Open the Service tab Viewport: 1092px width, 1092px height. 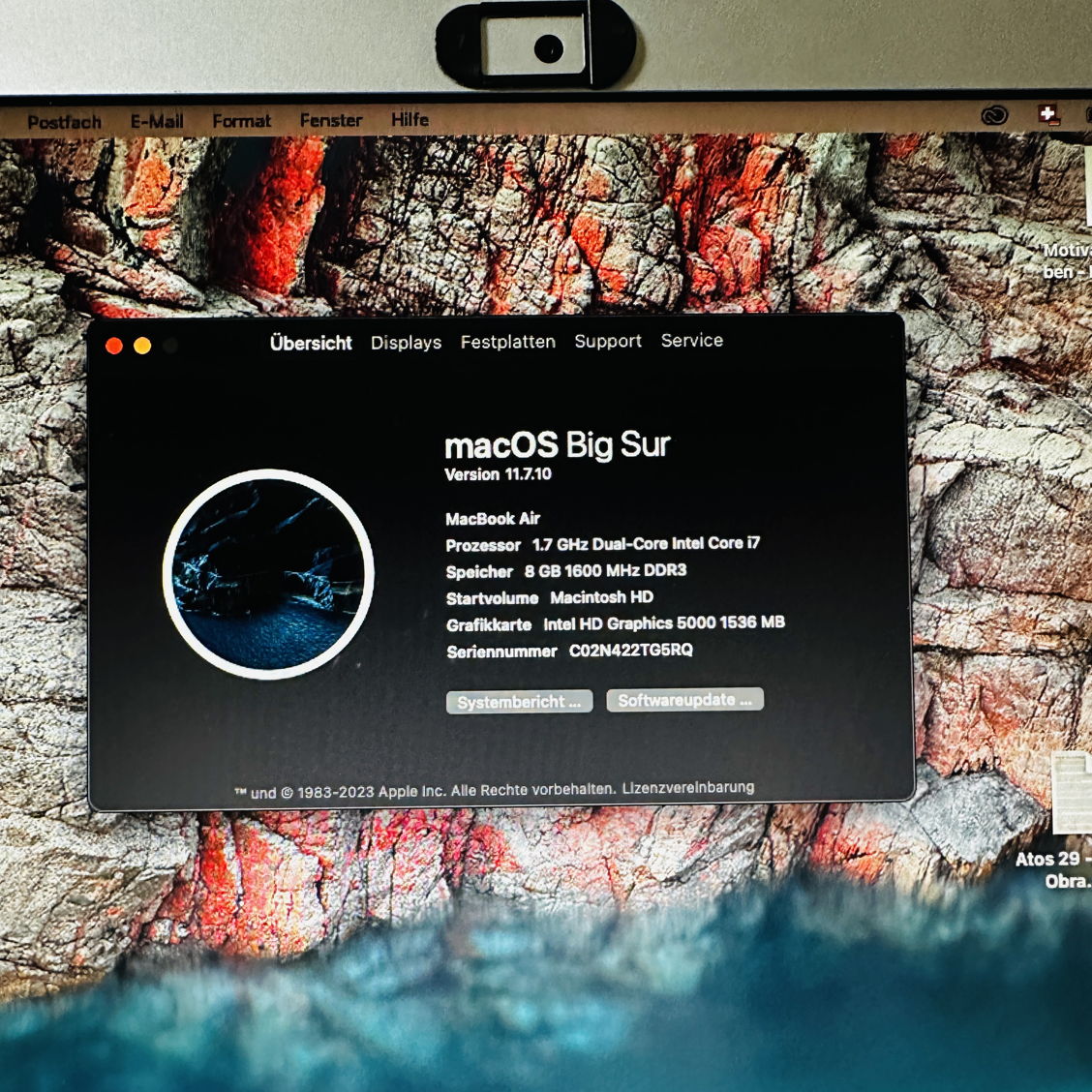pos(691,340)
